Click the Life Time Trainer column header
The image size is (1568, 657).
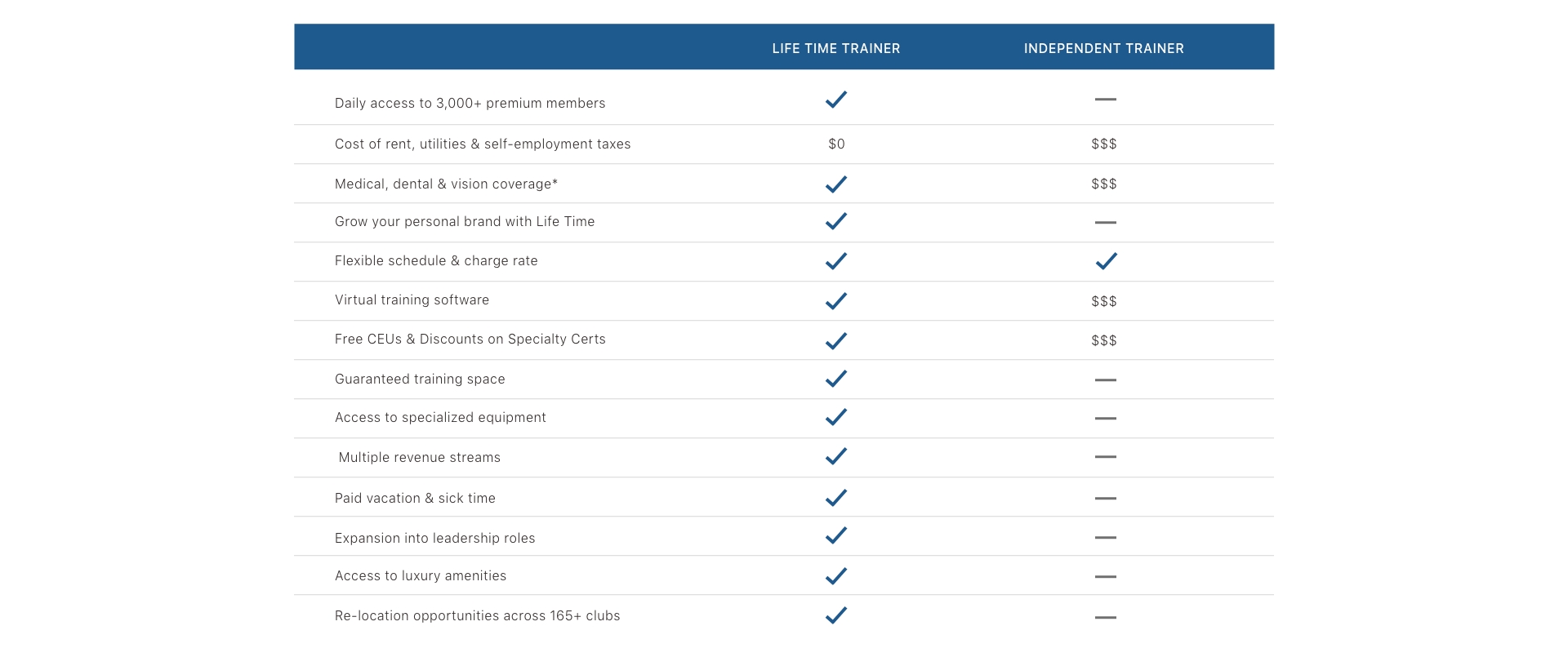coord(835,49)
